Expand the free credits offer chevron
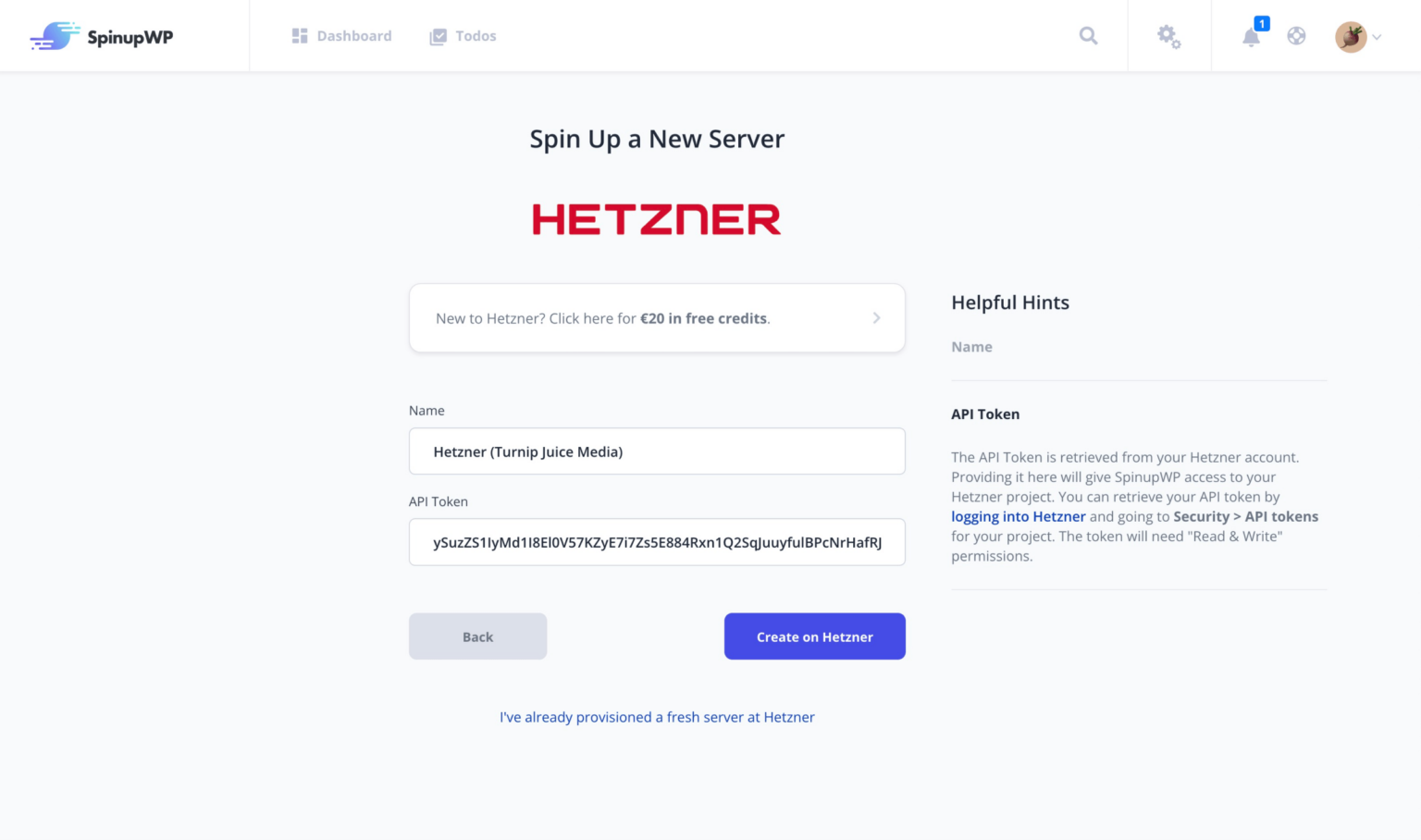This screenshot has width=1421, height=840. (876, 317)
